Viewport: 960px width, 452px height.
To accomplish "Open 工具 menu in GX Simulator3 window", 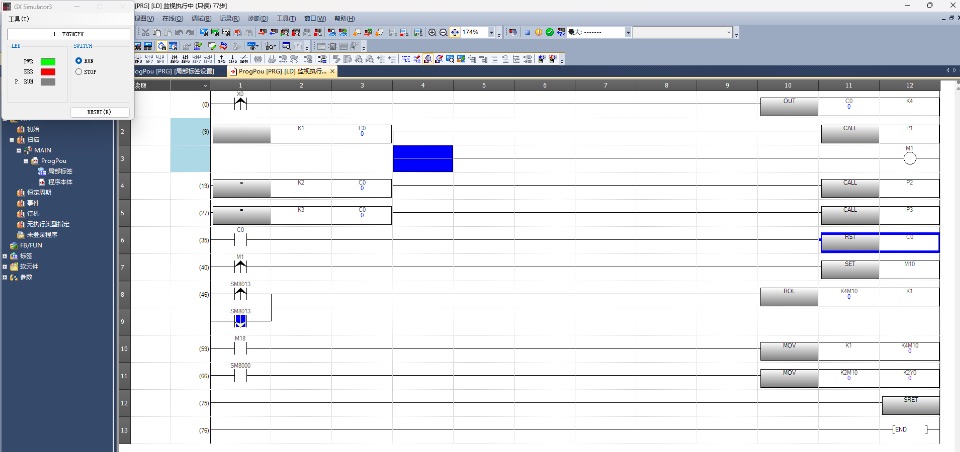I will [18, 19].
